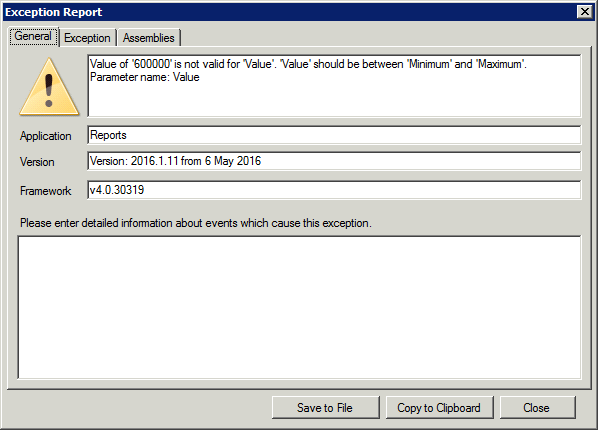Click the 'Application' label
The height and width of the screenshot is (433, 601).
pyautogui.click(x=46, y=136)
